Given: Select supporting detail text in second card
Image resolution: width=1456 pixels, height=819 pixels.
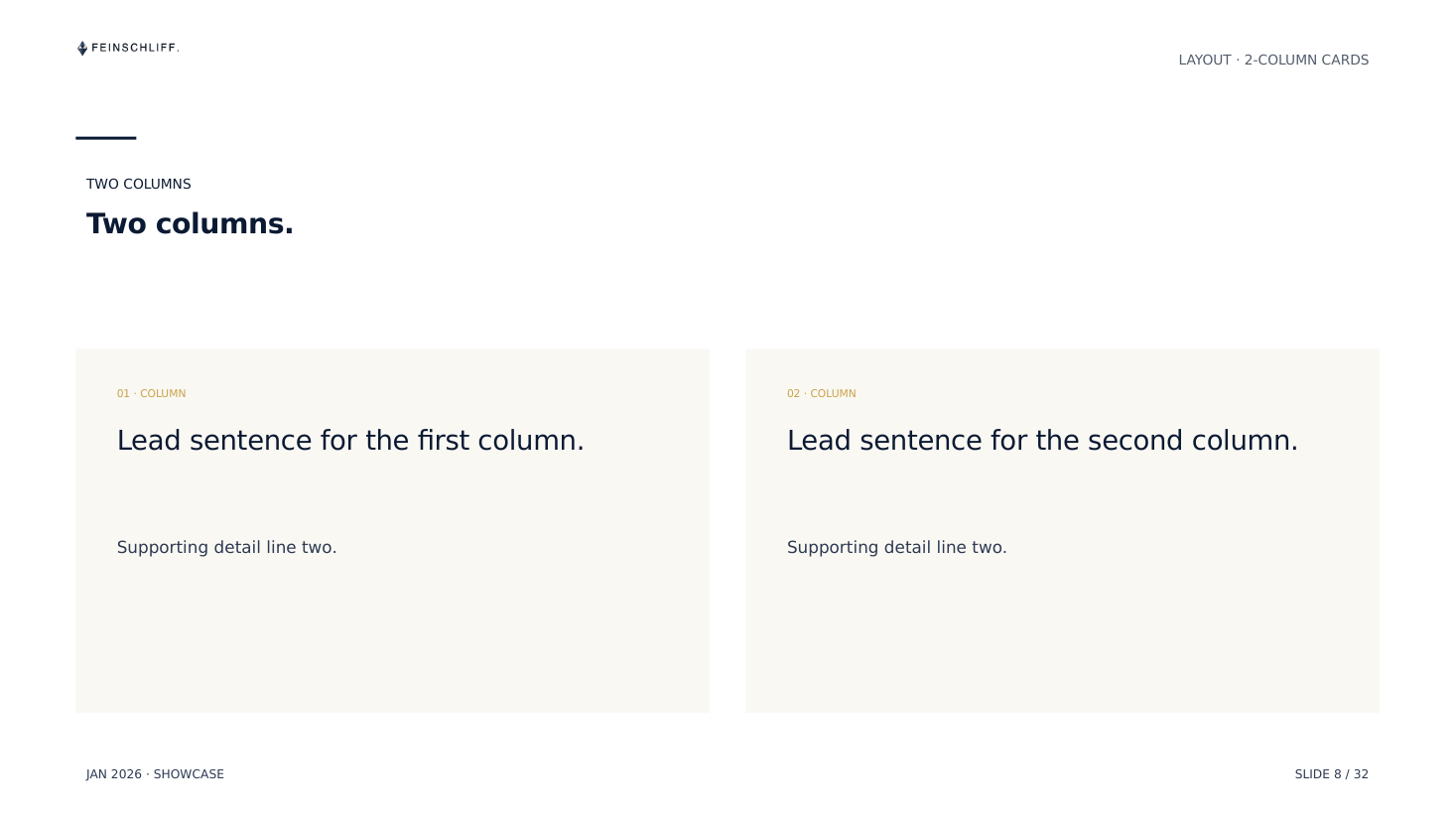Looking at the screenshot, I should [x=896, y=548].
